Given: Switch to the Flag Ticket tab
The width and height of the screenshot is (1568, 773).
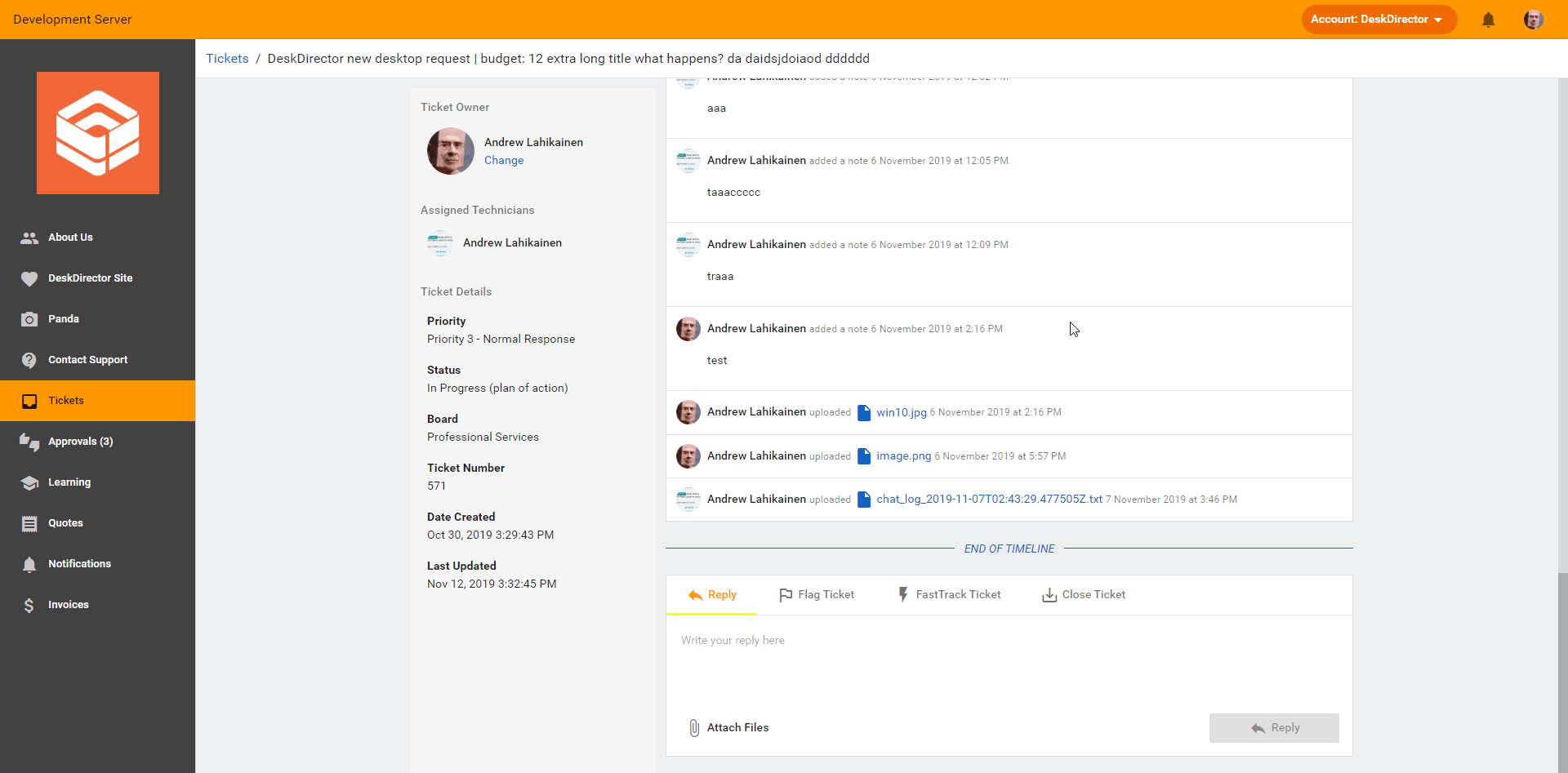Looking at the screenshot, I should pyautogui.click(x=817, y=595).
